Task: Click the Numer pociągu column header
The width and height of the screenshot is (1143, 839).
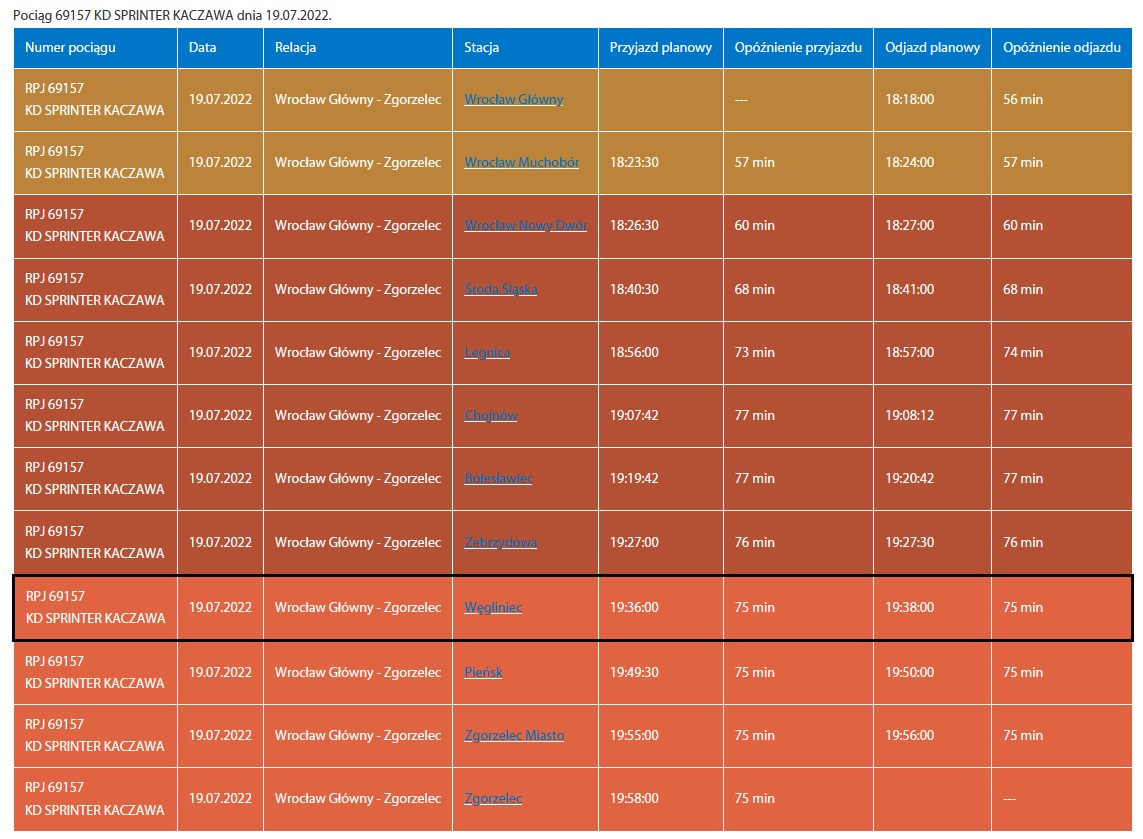Action: pyautogui.click(x=70, y=48)
